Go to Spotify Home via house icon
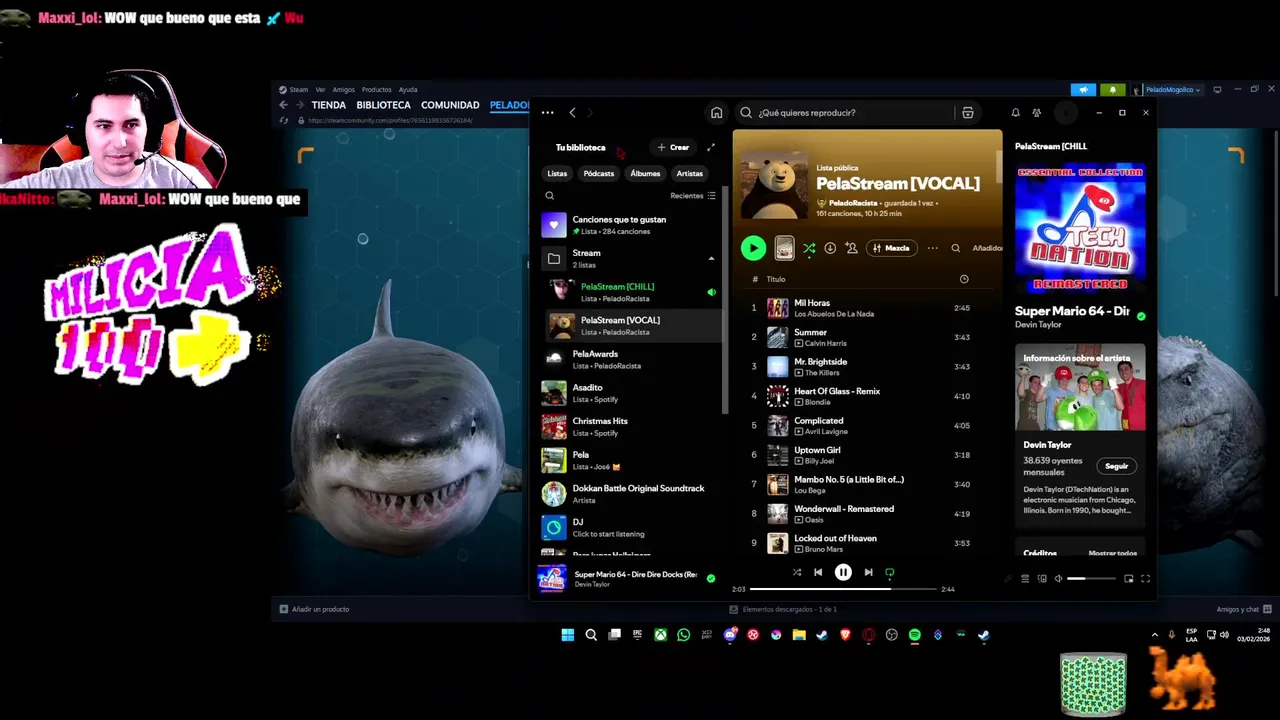The width and height of the screenshot is (1280, 720). [716, 113]
